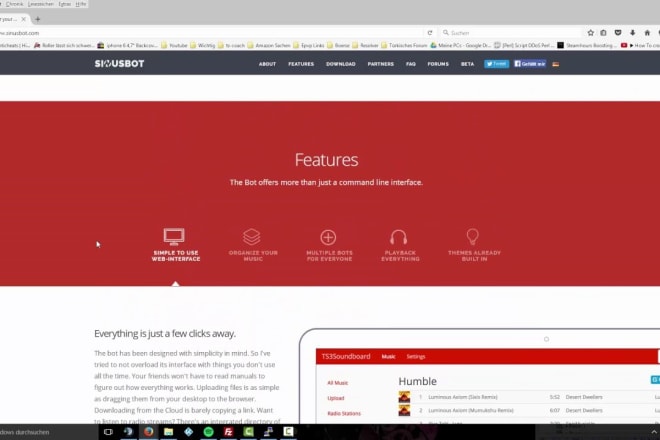Open the Türkisches Forum bookmark folder

coord(404,45)
